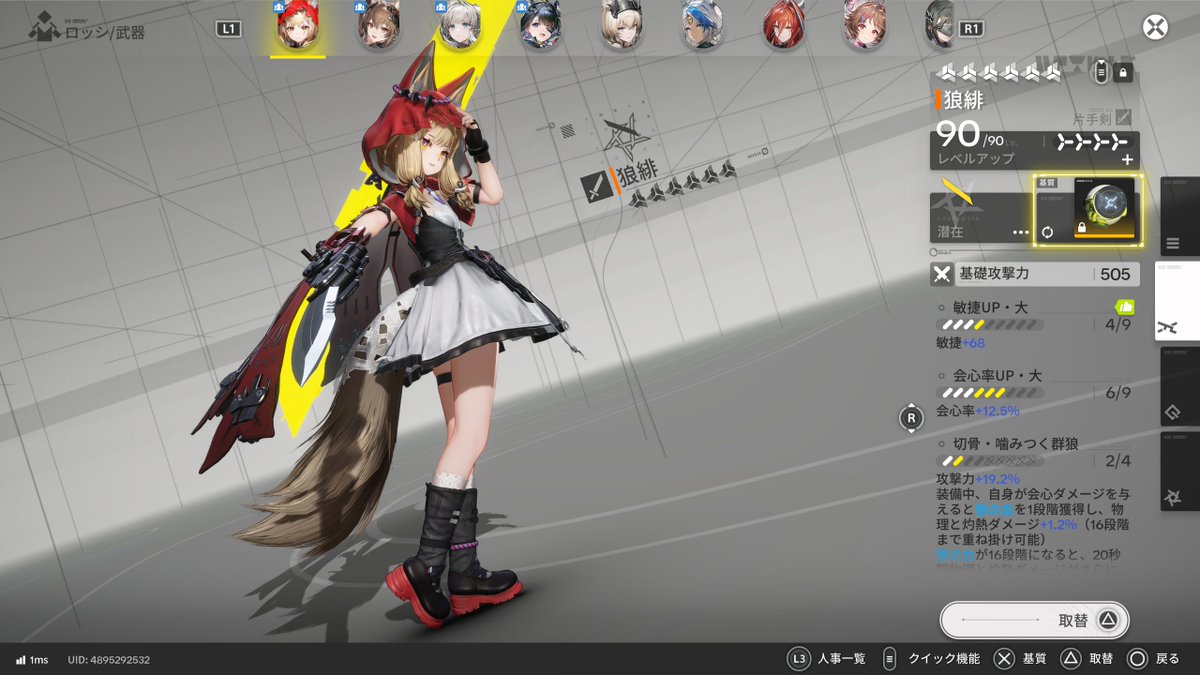Click the R1 next-character button
1200x675 pixels.
[970, 29]
